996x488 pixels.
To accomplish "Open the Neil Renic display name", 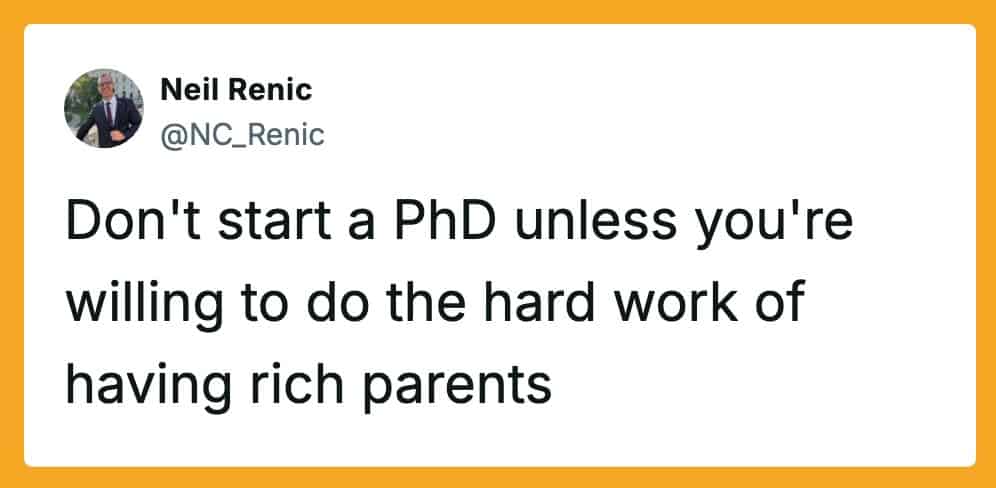I will (x=236, y=90).
